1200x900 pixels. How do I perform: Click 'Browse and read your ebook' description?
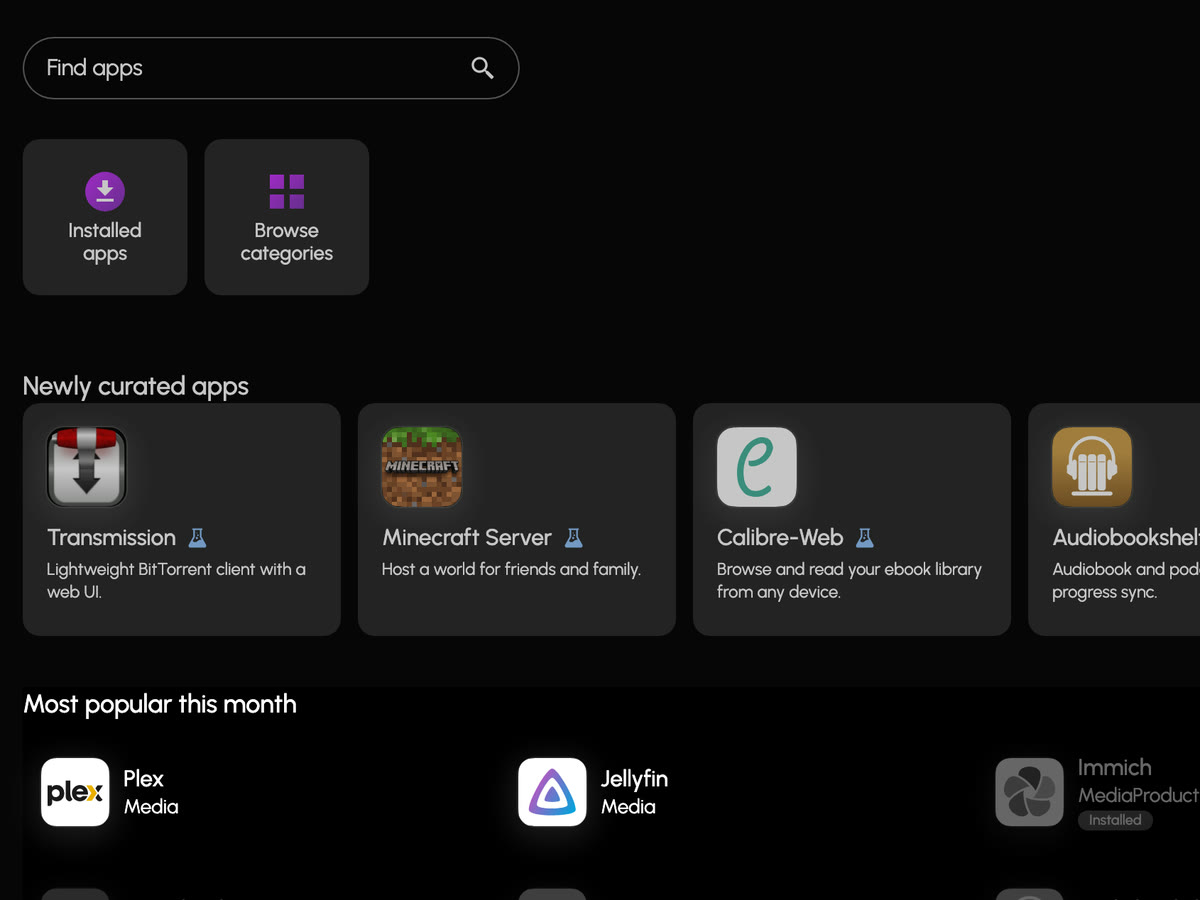pyautogui.click(x=849, y=580)
